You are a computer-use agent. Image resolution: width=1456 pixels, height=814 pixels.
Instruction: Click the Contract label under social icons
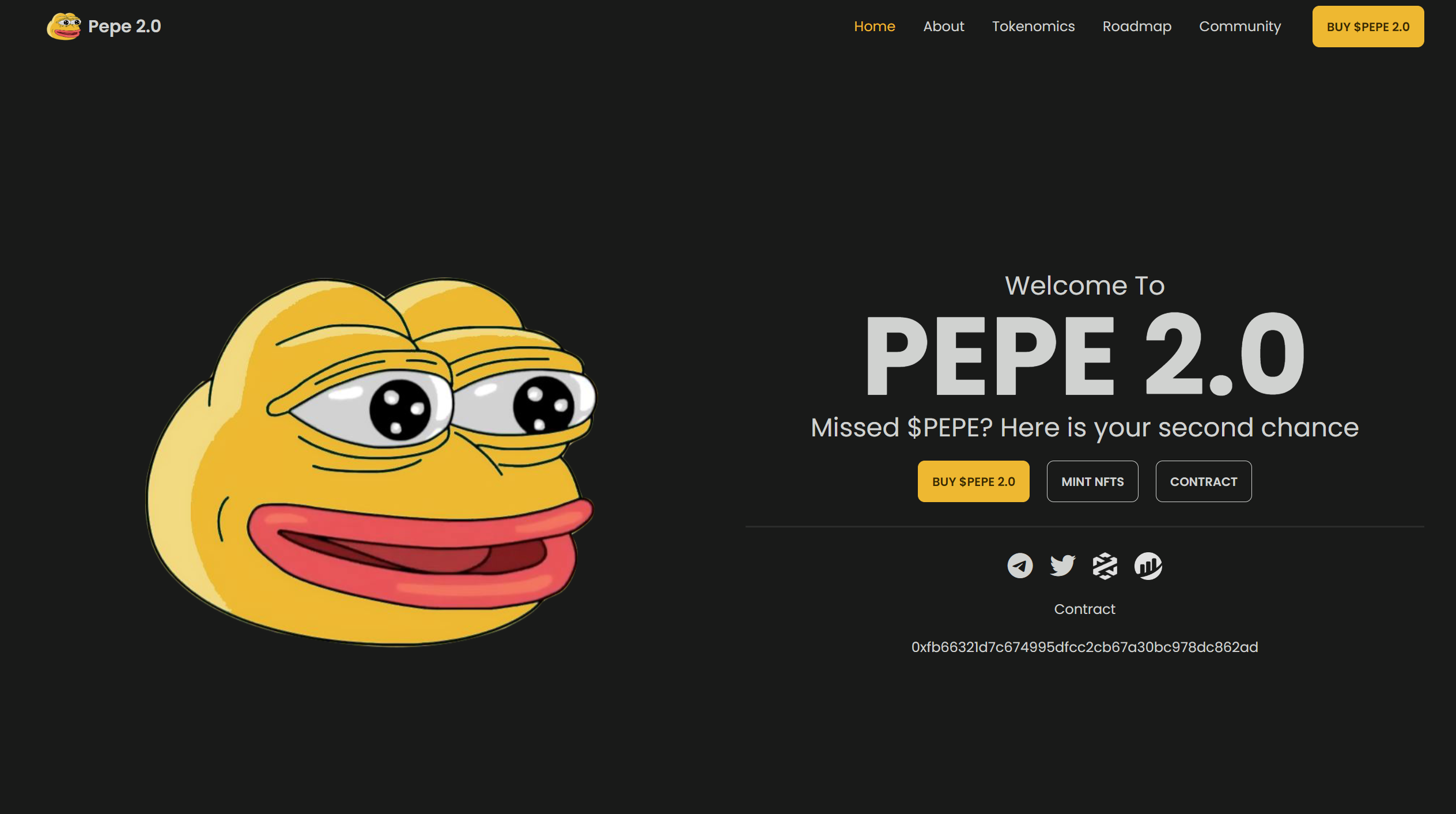(x=1084, y=609)
